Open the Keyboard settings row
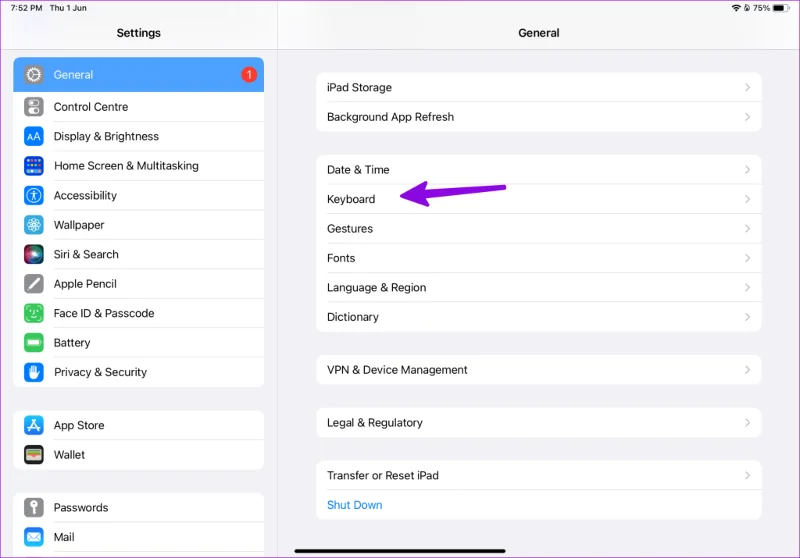The width and height of the screenshot is (800, 558). tap(539, 199)
